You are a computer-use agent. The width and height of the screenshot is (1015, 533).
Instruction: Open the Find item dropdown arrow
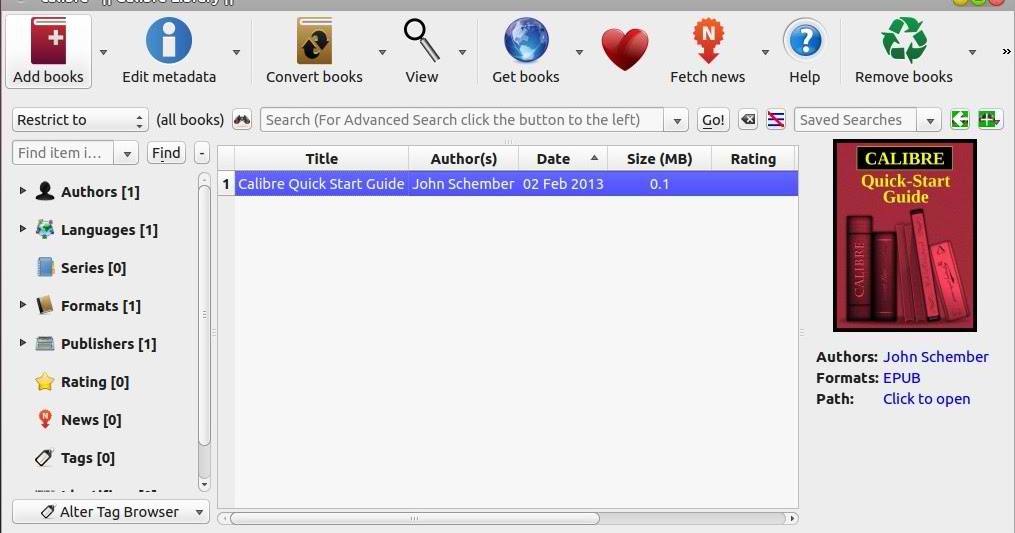click(x=127, y=153)
